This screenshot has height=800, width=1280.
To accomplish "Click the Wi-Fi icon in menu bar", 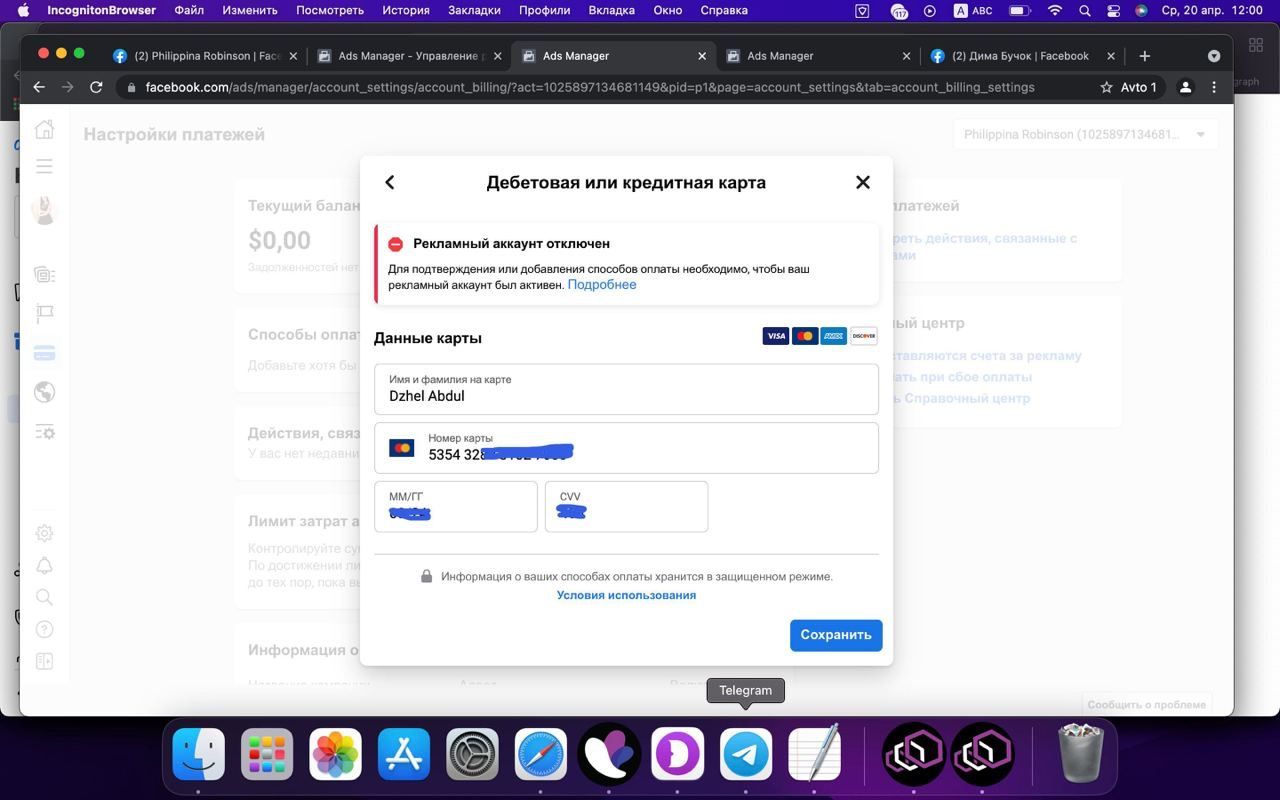I will click(x=1055, y=10).
